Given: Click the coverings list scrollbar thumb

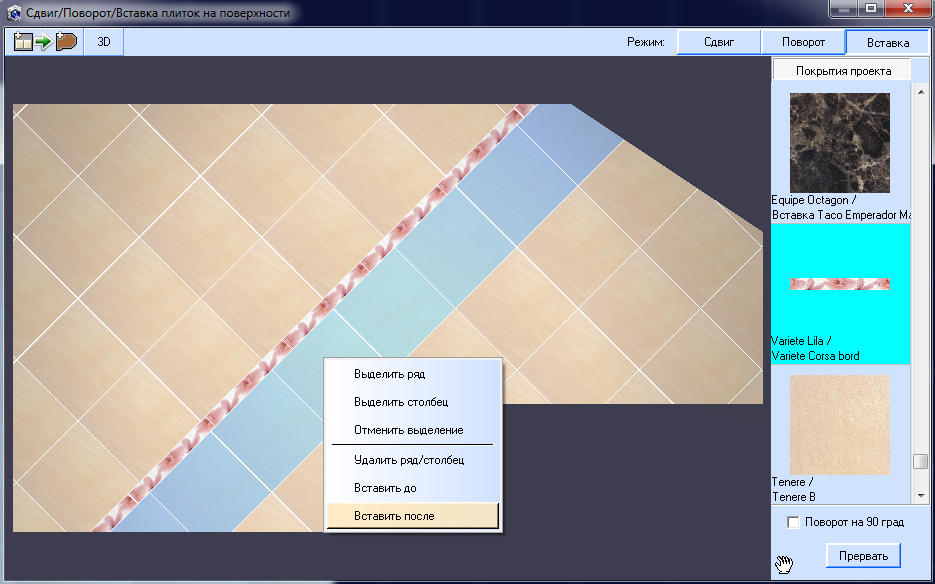Looking at the screenshot, I should 919,462.
